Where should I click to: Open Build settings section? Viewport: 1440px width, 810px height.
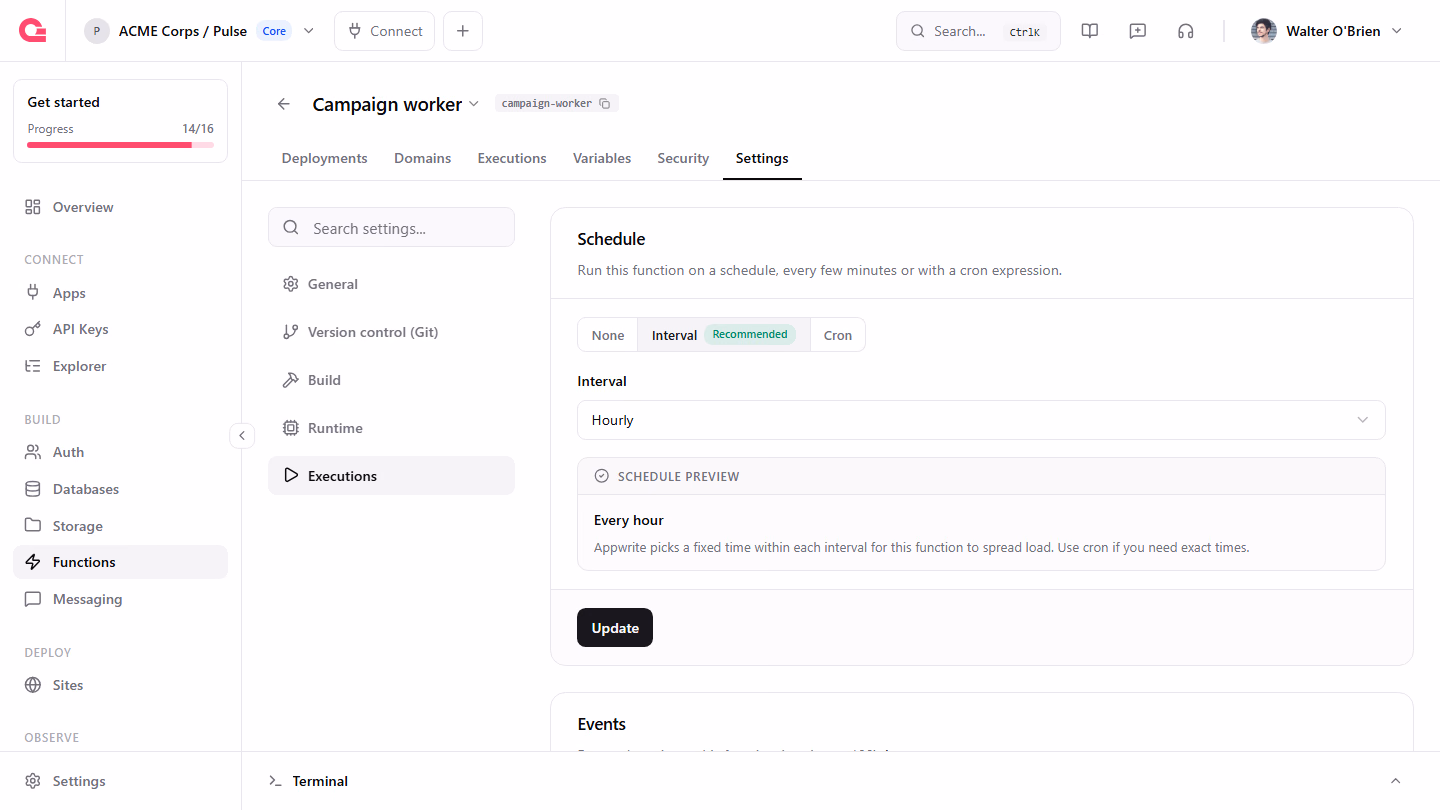click(x=391, y=380)
